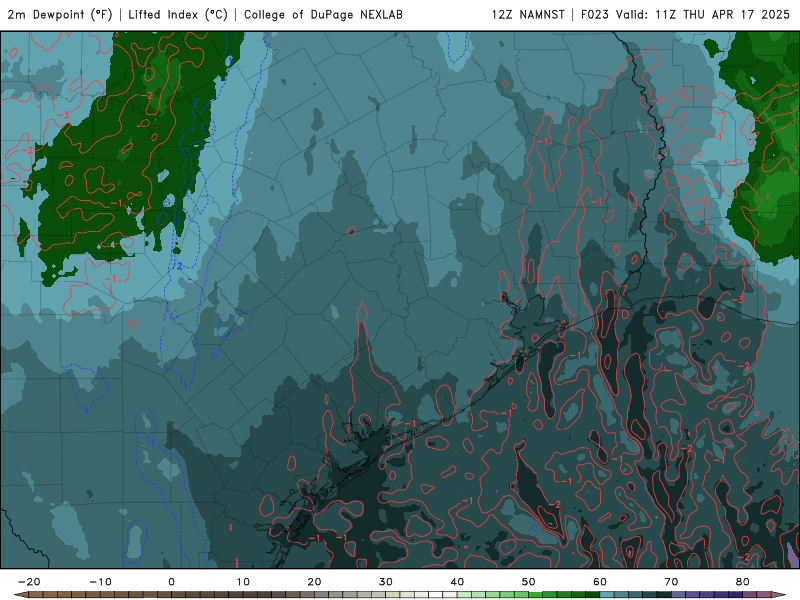Select the 20 colorbar scale label

pyautogui.click(x=314, y=582)
